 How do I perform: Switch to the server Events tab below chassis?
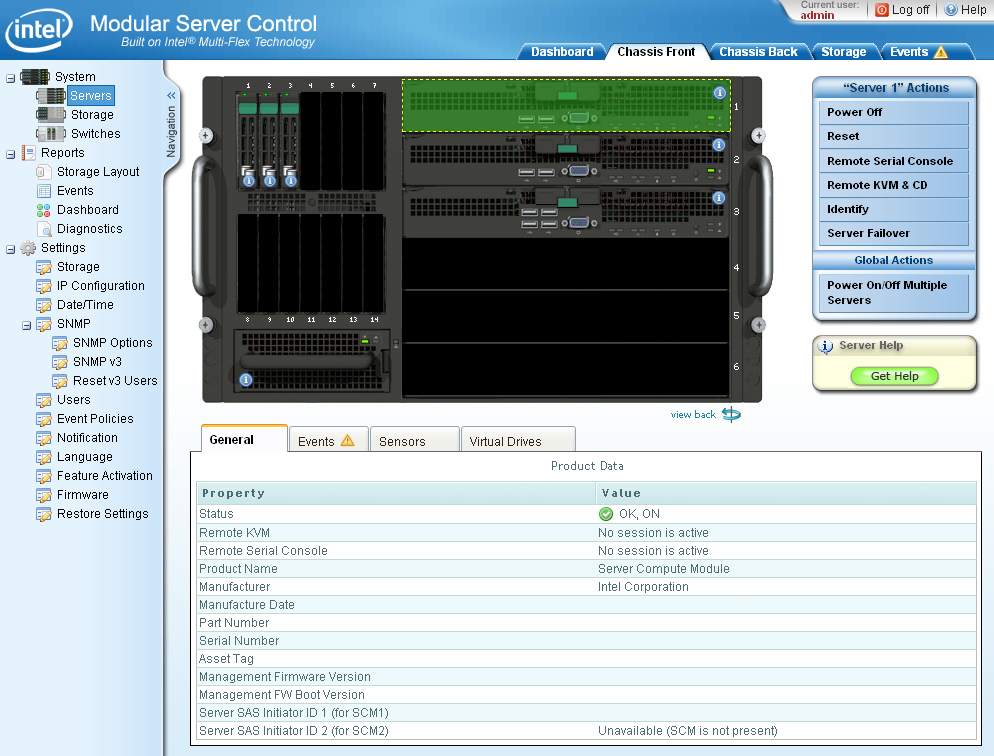click(x=328, y=441)
